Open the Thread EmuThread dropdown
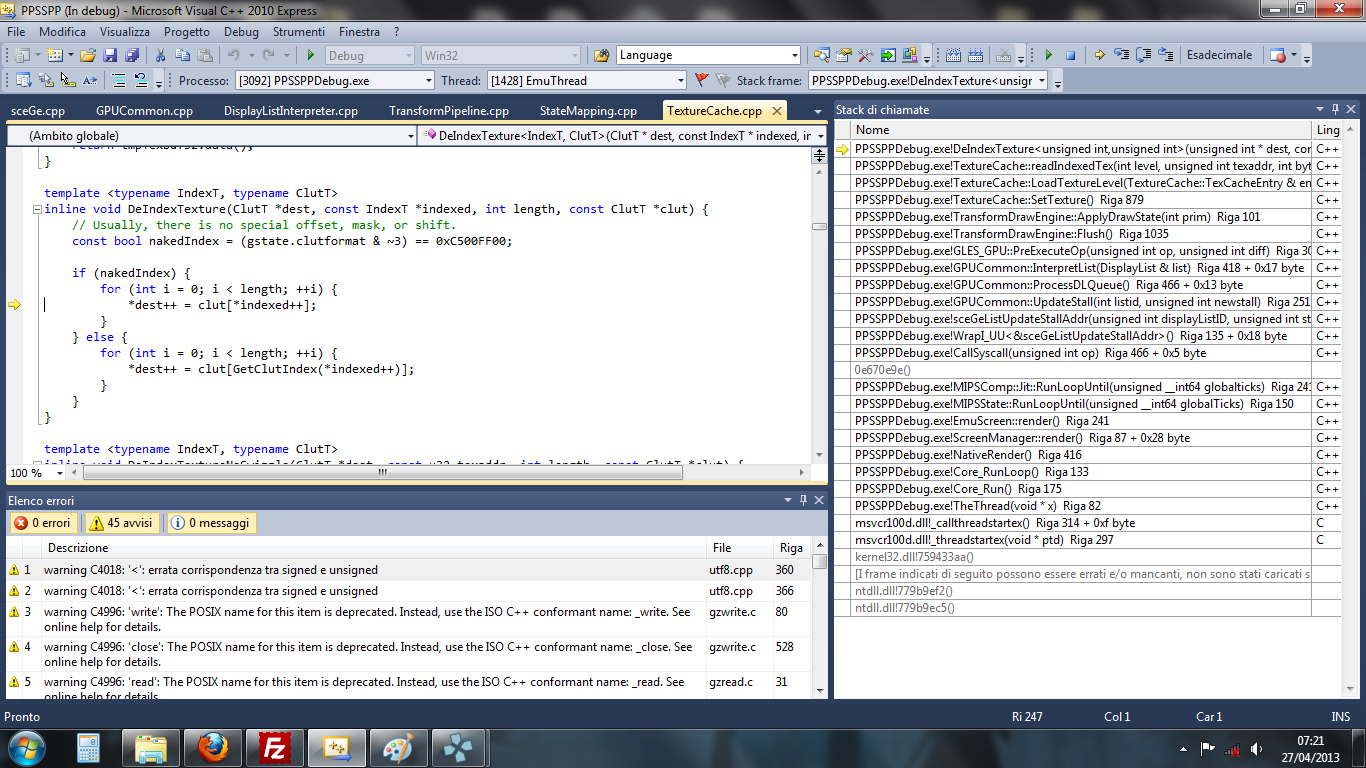 680,81
